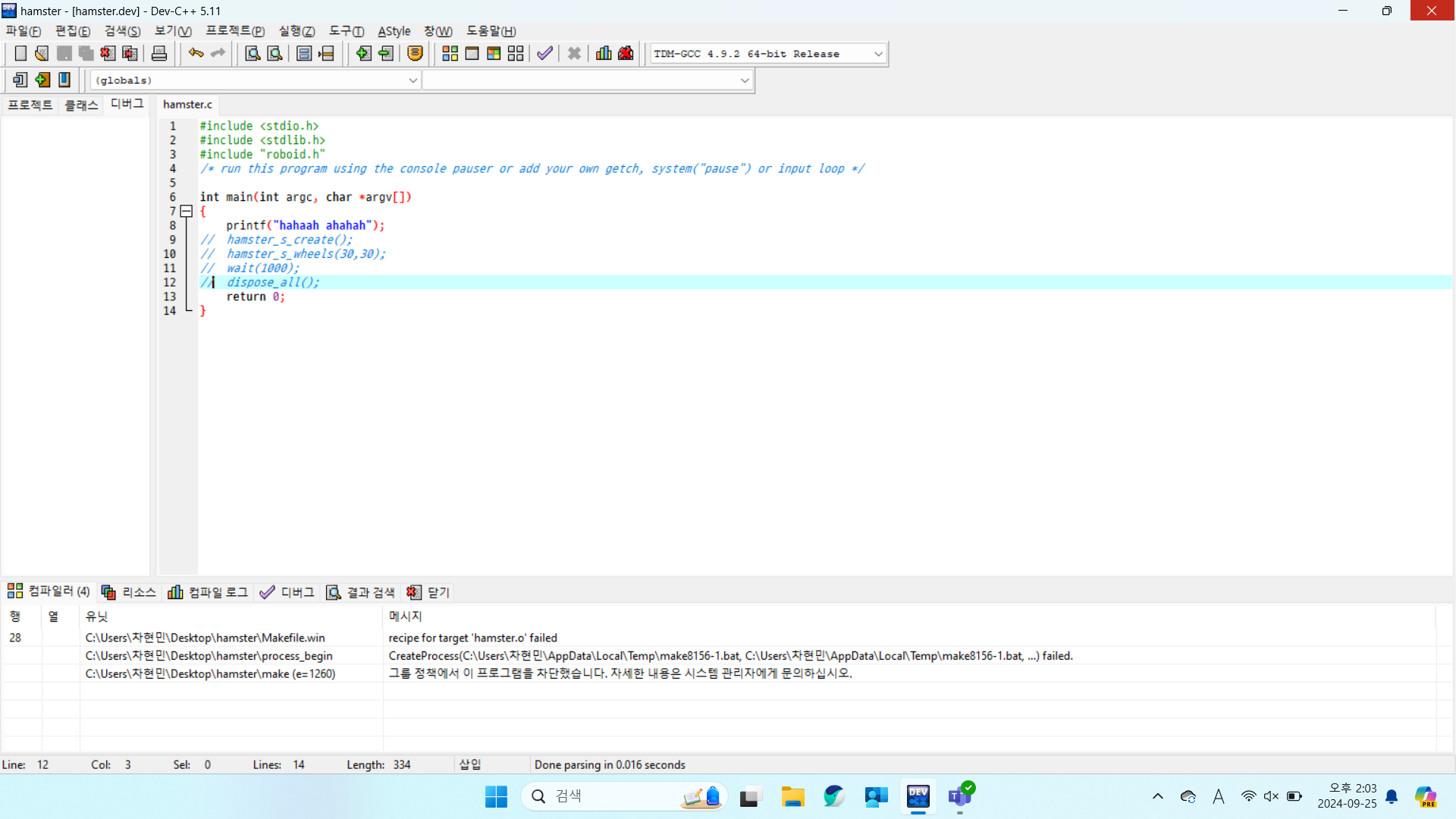Image resolution: width=1456 pixels, height=819 pixels.
Task: Switch to the 클래스 side panel tab
Action: pos(81,105)
